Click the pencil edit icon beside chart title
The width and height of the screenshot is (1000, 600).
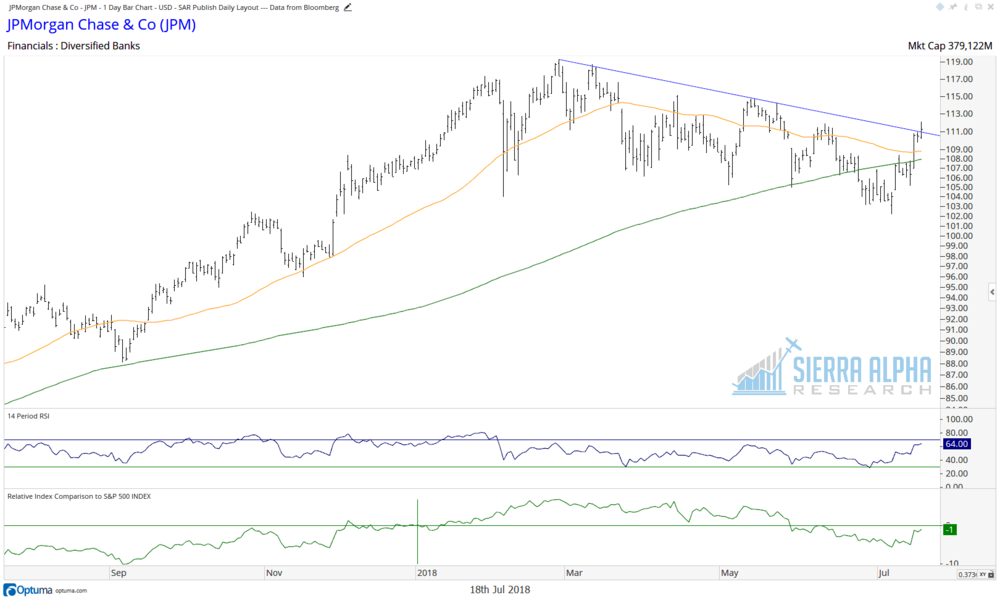point(348,8)
